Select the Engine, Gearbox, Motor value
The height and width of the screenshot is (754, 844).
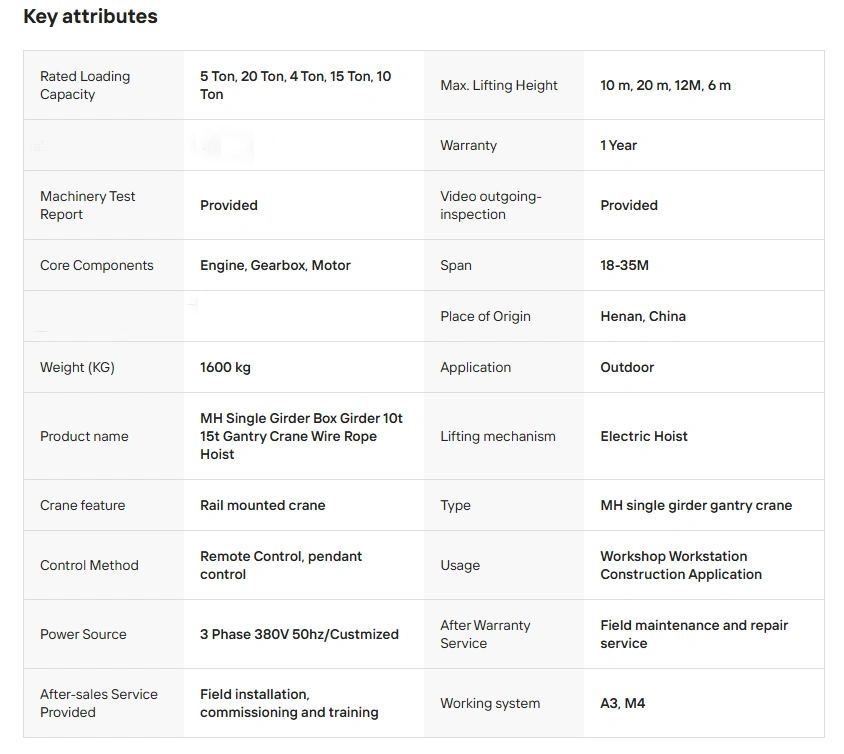pyautogui.click(x=275, y=265)
